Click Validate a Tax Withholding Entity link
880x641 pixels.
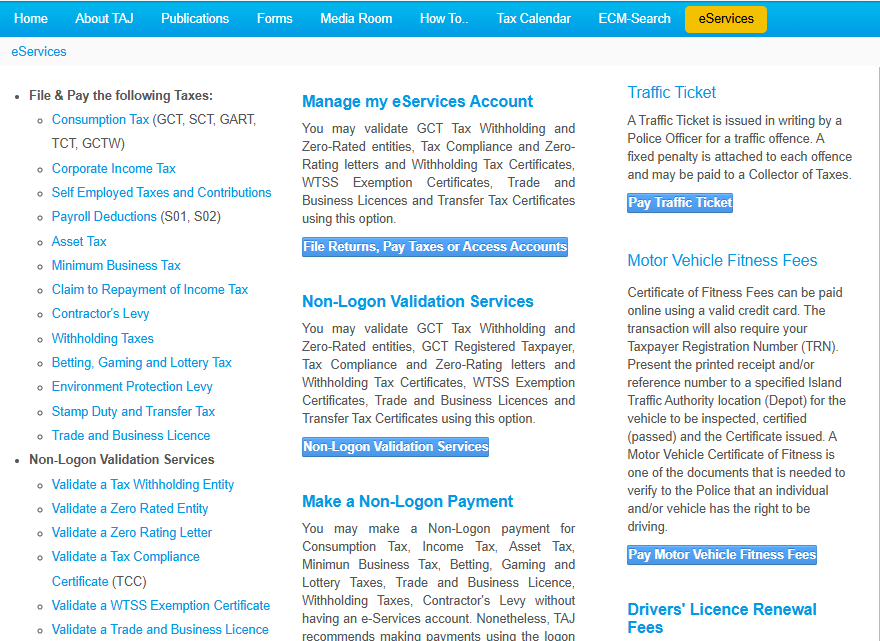click(x=143, y=485)
